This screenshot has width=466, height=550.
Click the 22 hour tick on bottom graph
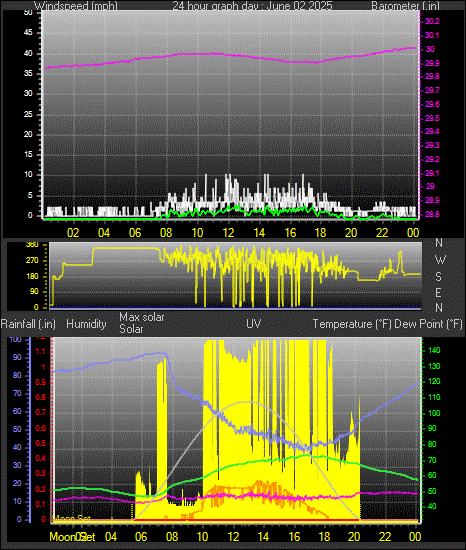pos(385,537)
